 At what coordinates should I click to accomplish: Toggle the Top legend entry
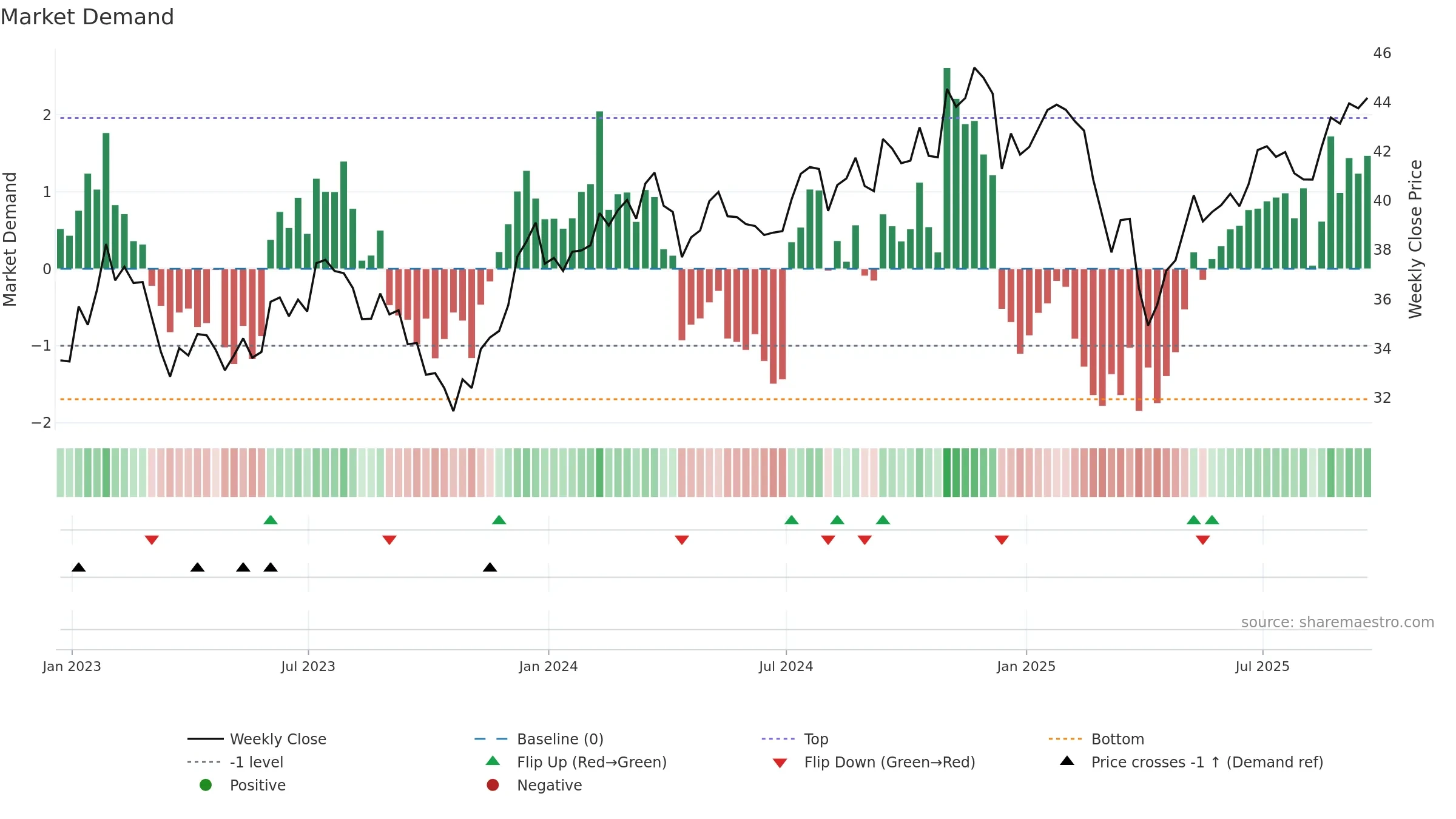[x=795, y=739]
